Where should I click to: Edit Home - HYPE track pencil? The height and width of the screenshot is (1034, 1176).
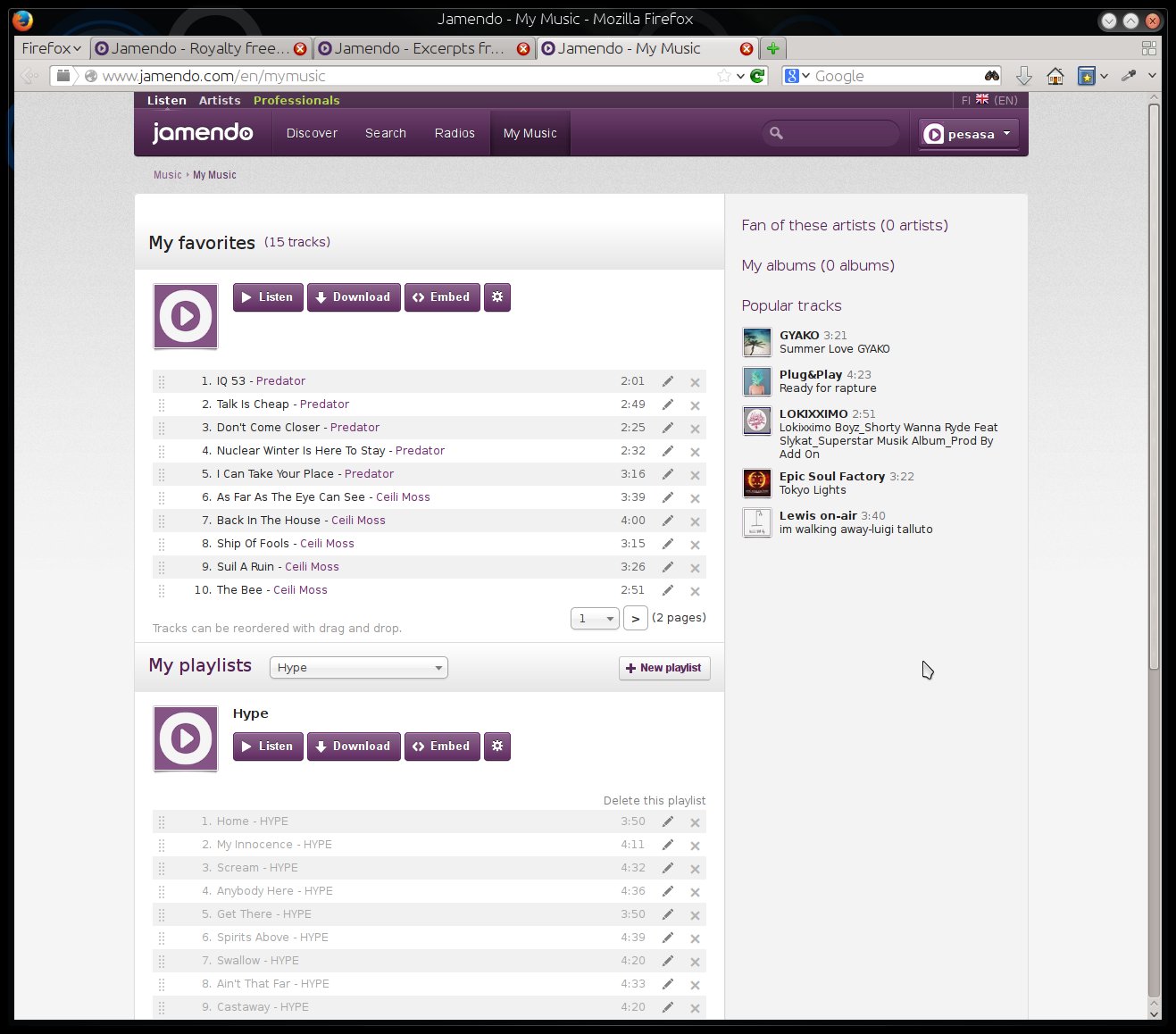pyautogui.click(x=667, y=821)
